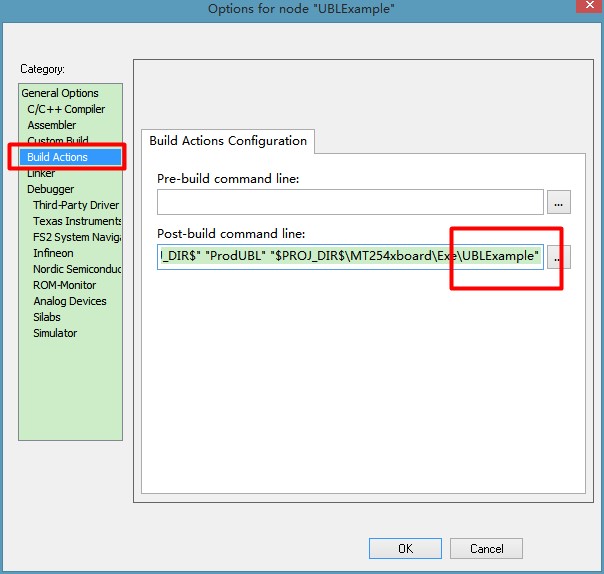Image resolution: width=604 pixels, height=574 pixels.
Task: Open the Assembler category
Action: 52,125
